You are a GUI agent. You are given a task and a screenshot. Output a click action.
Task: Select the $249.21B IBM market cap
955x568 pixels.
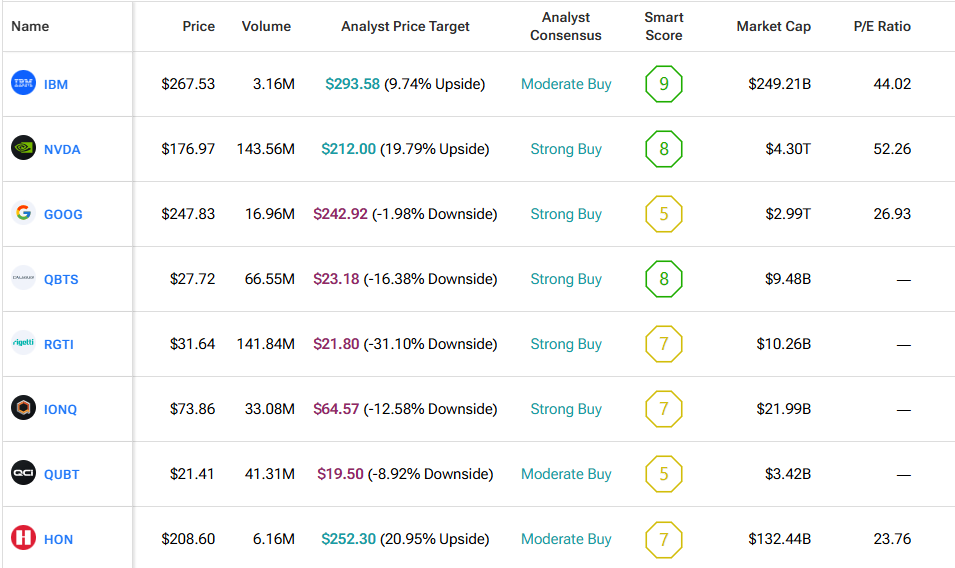pos(780,84)
